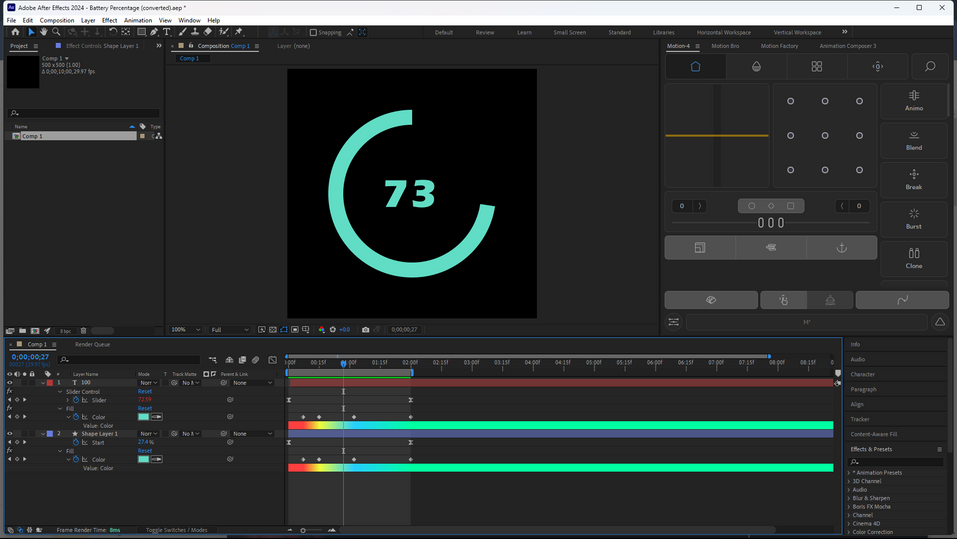This screenshot has width=957, height=539.
Task: Switch to the Motion Bro tab
Action: pyautogui.click(x=726, y=46)
